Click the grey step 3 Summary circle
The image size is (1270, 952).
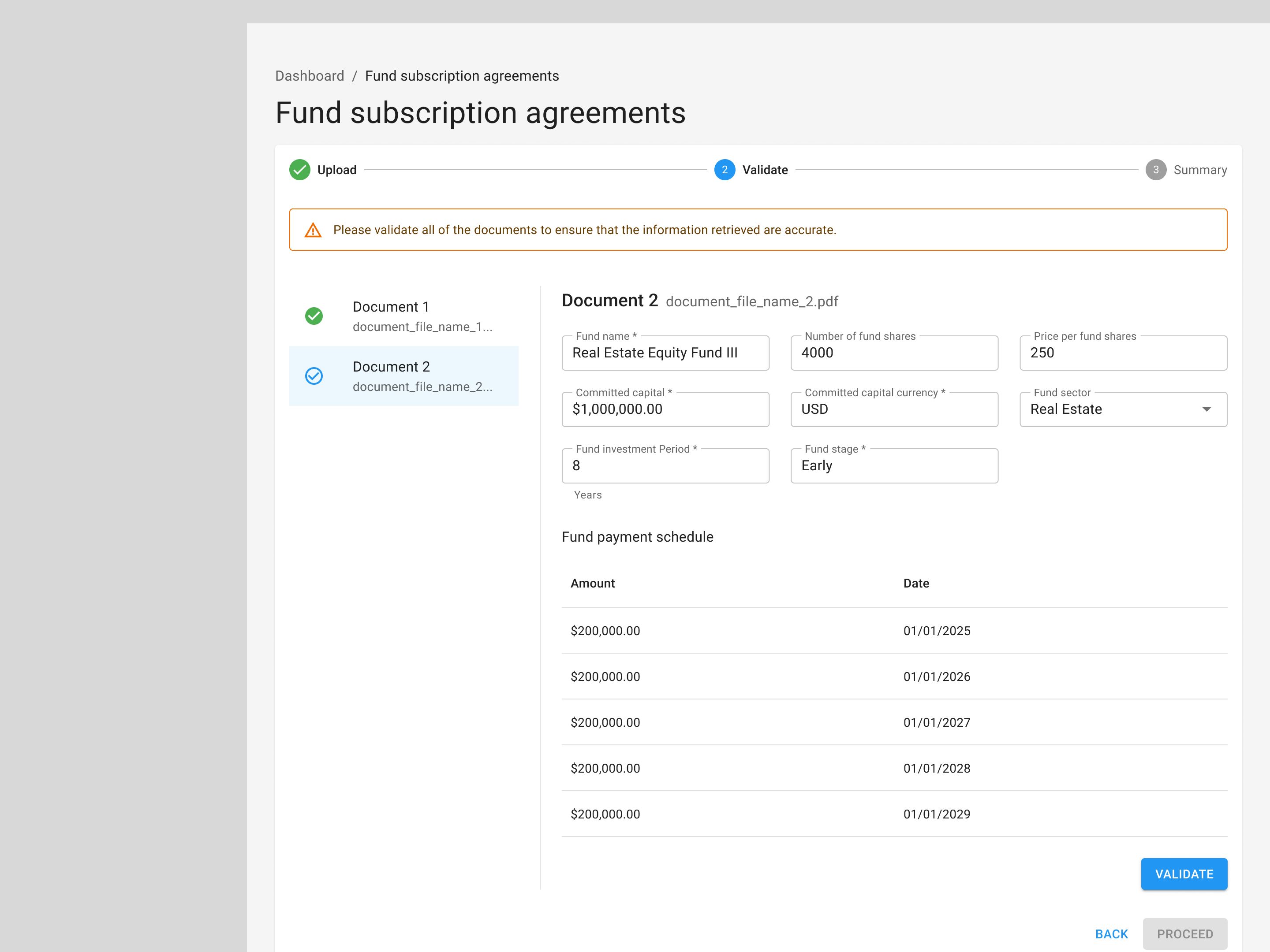1156,170
